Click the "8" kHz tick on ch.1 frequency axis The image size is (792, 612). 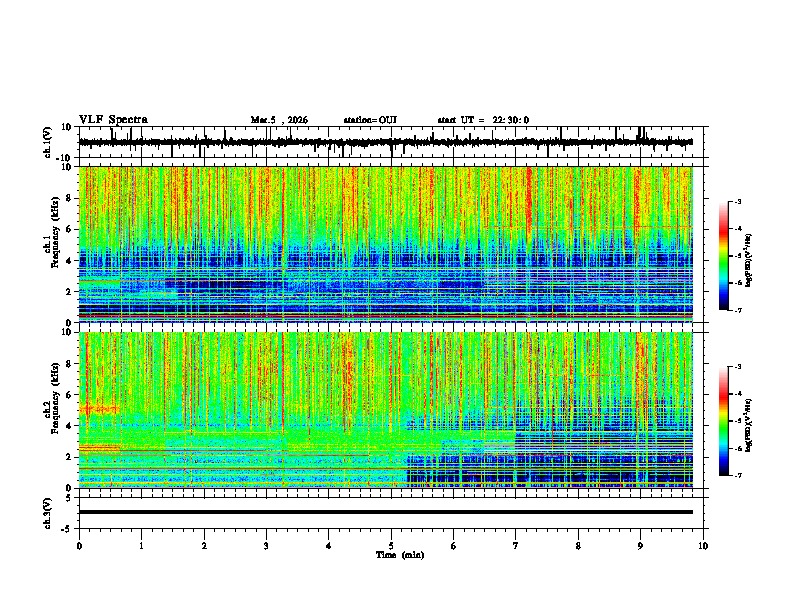click(x=70, y=198)
